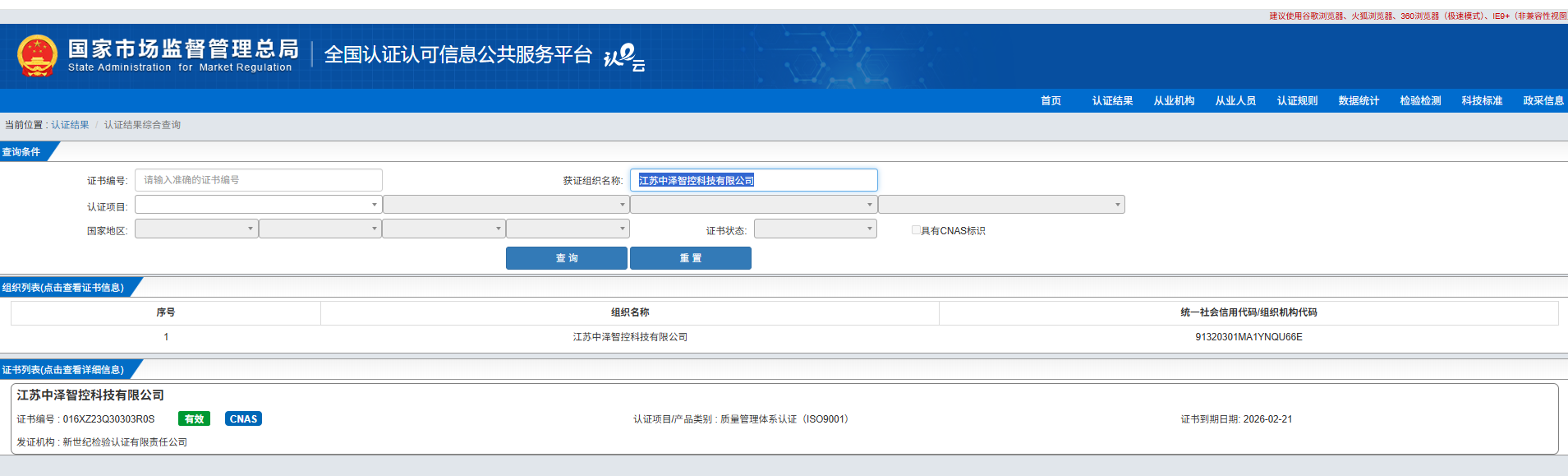Screen dimensions: 1568x476
Task: Select organization row 江苏中泽智控科技有限公司 in table
Action: (630, 337)
